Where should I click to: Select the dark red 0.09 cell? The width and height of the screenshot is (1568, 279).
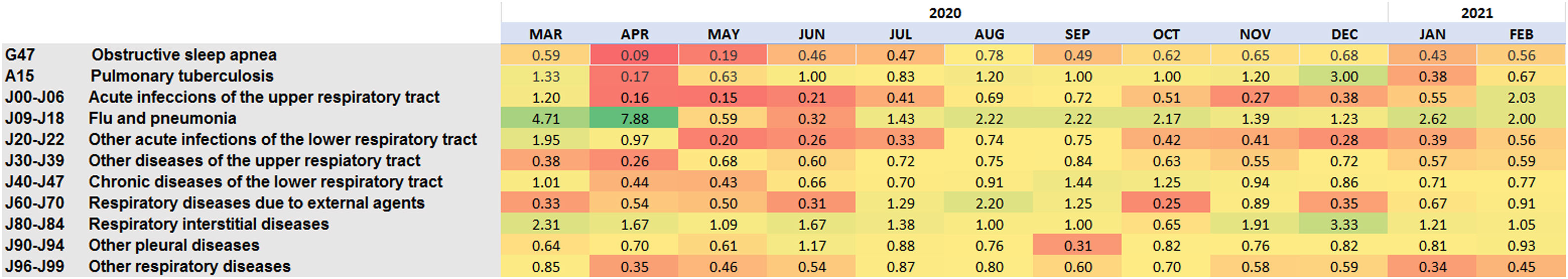pos(634,55)
